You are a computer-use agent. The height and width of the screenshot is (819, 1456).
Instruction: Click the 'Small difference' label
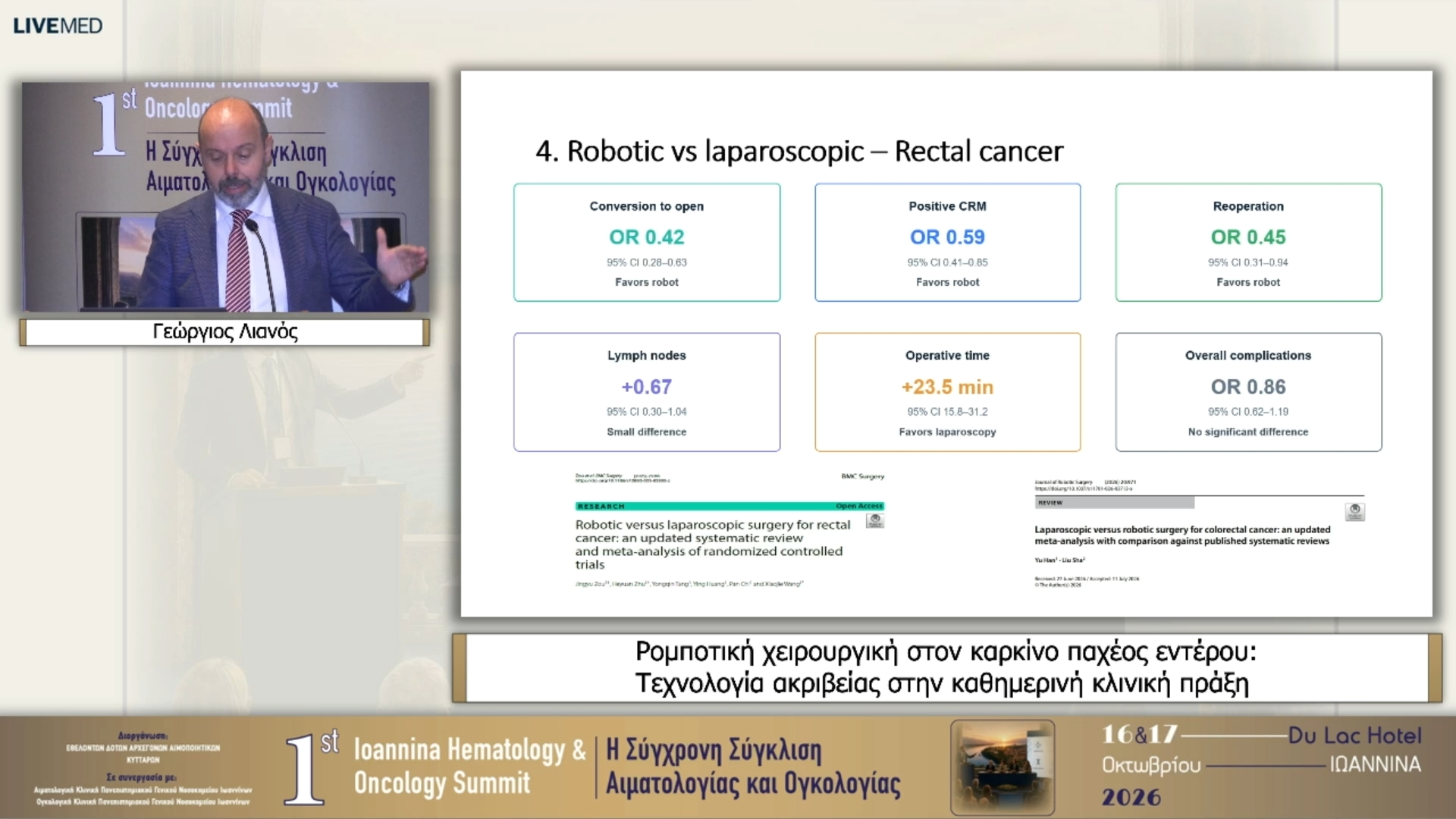[x=647, y=431]
